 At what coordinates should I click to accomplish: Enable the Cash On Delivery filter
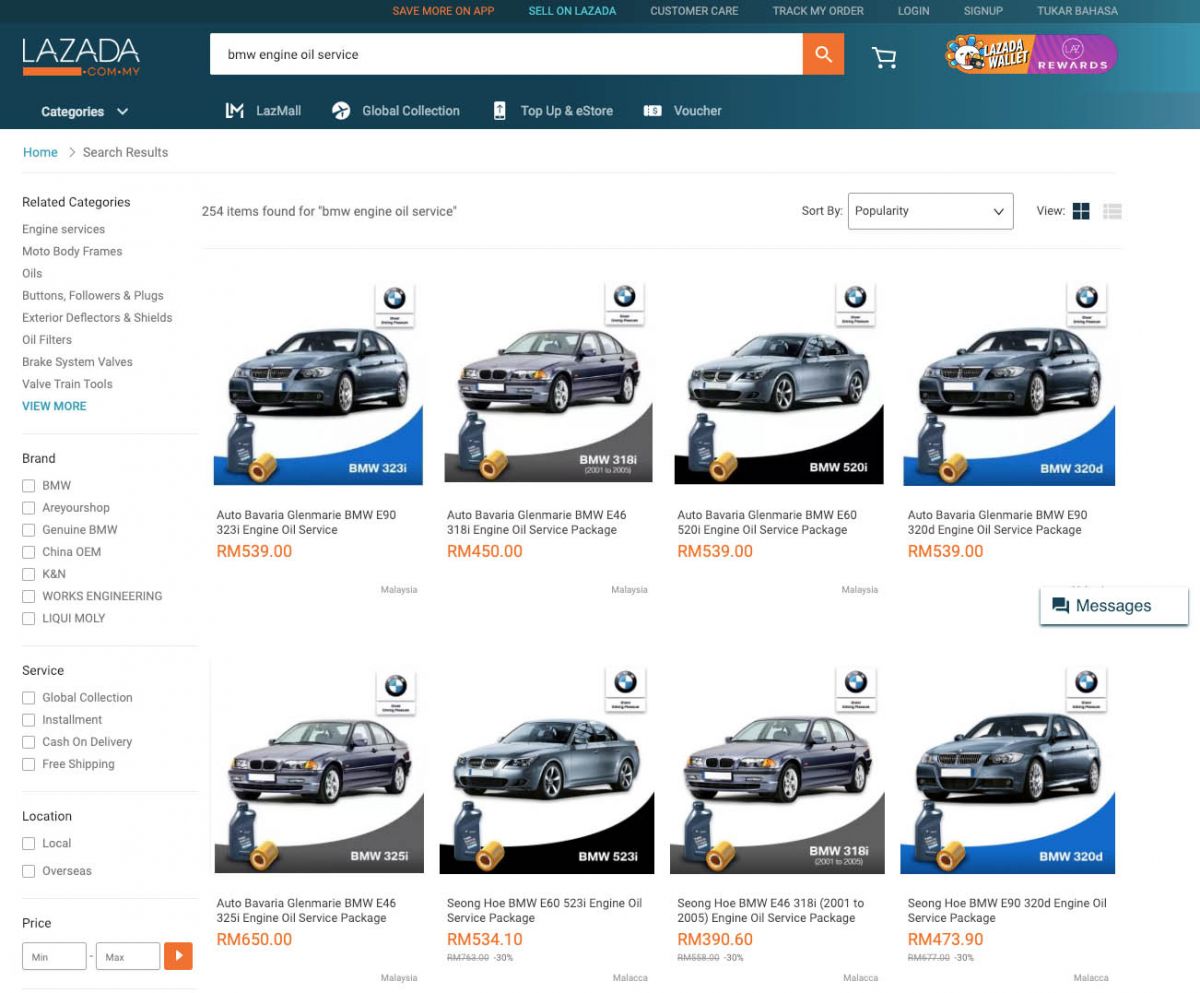(29, 742)
